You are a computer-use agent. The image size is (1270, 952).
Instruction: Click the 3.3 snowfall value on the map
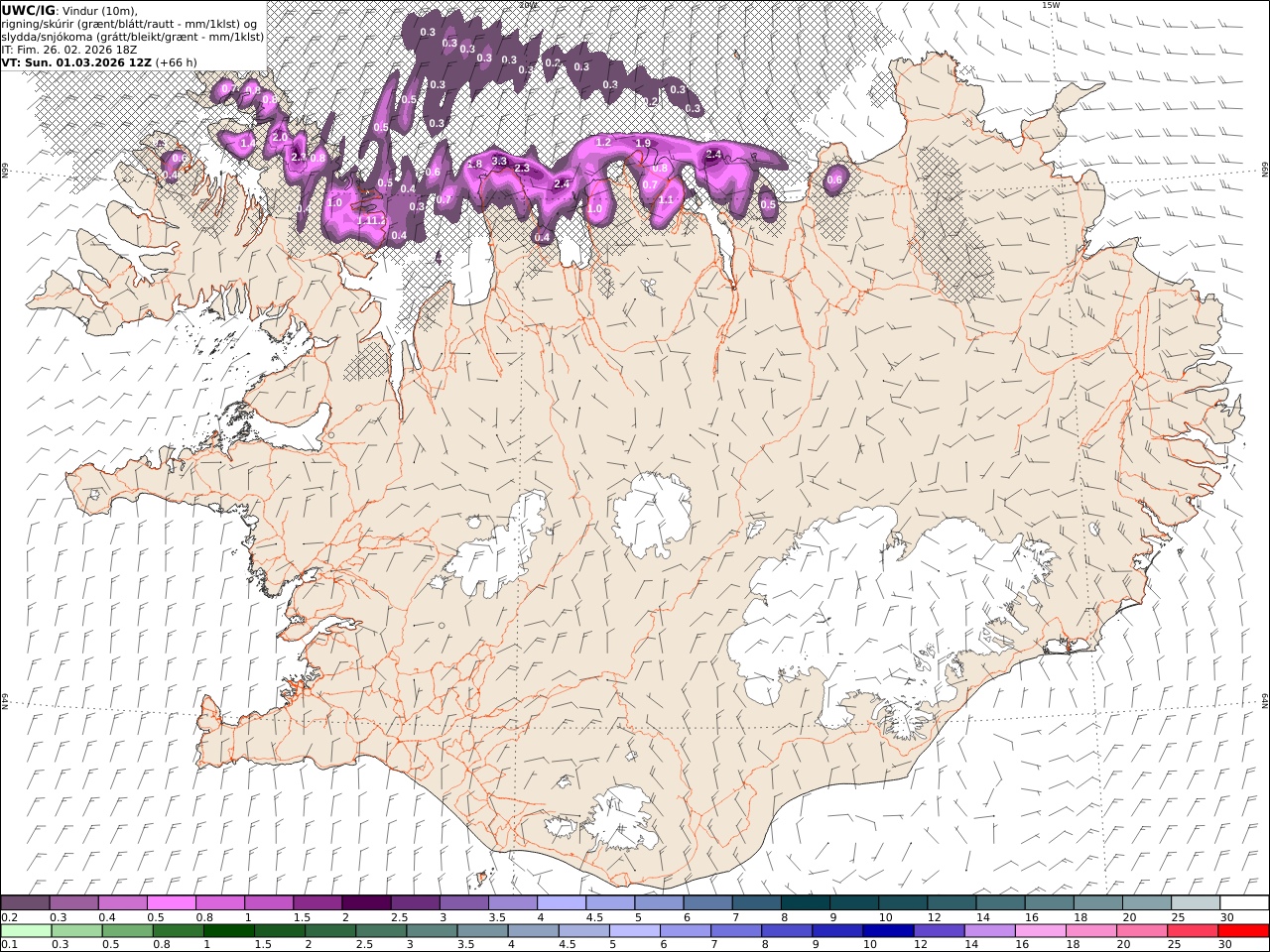tap(499, 161)
